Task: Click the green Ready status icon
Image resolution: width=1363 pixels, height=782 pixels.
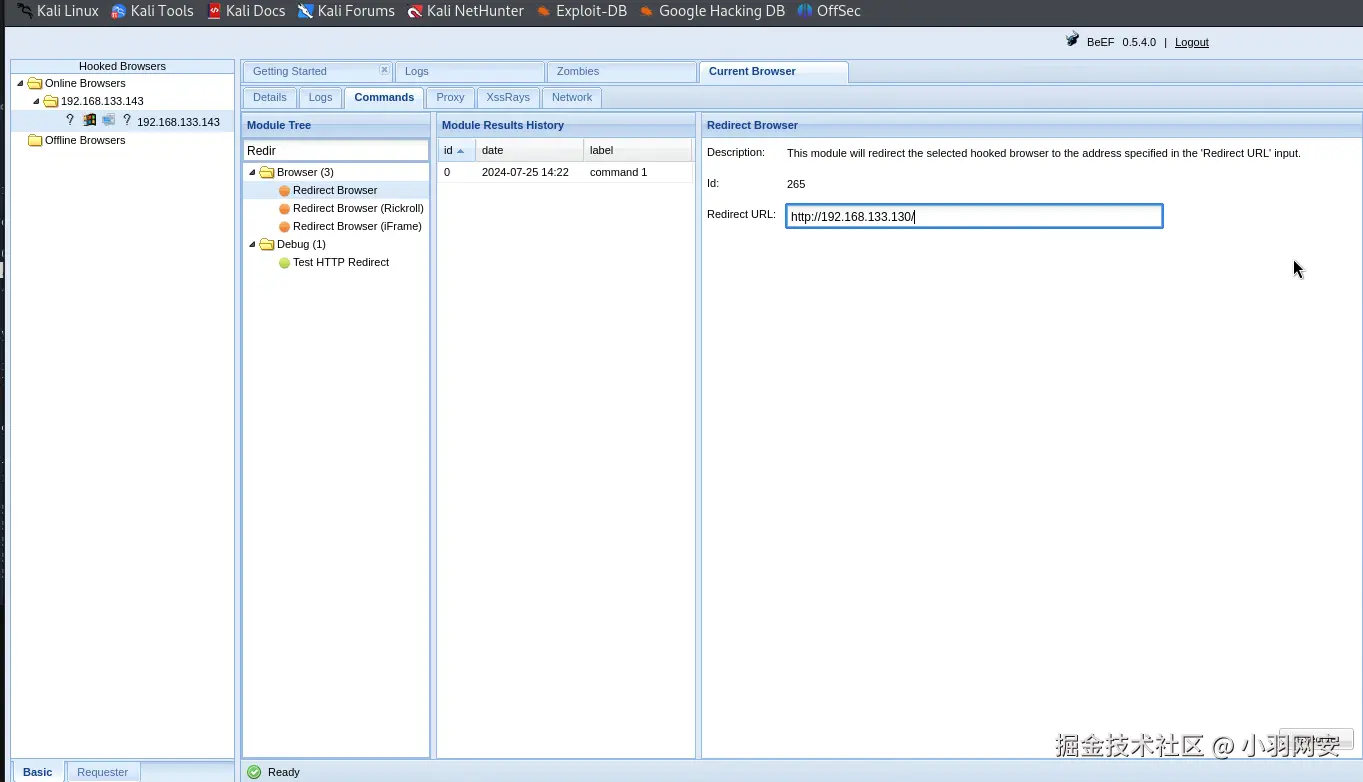Action: click(x=254, y=772)
